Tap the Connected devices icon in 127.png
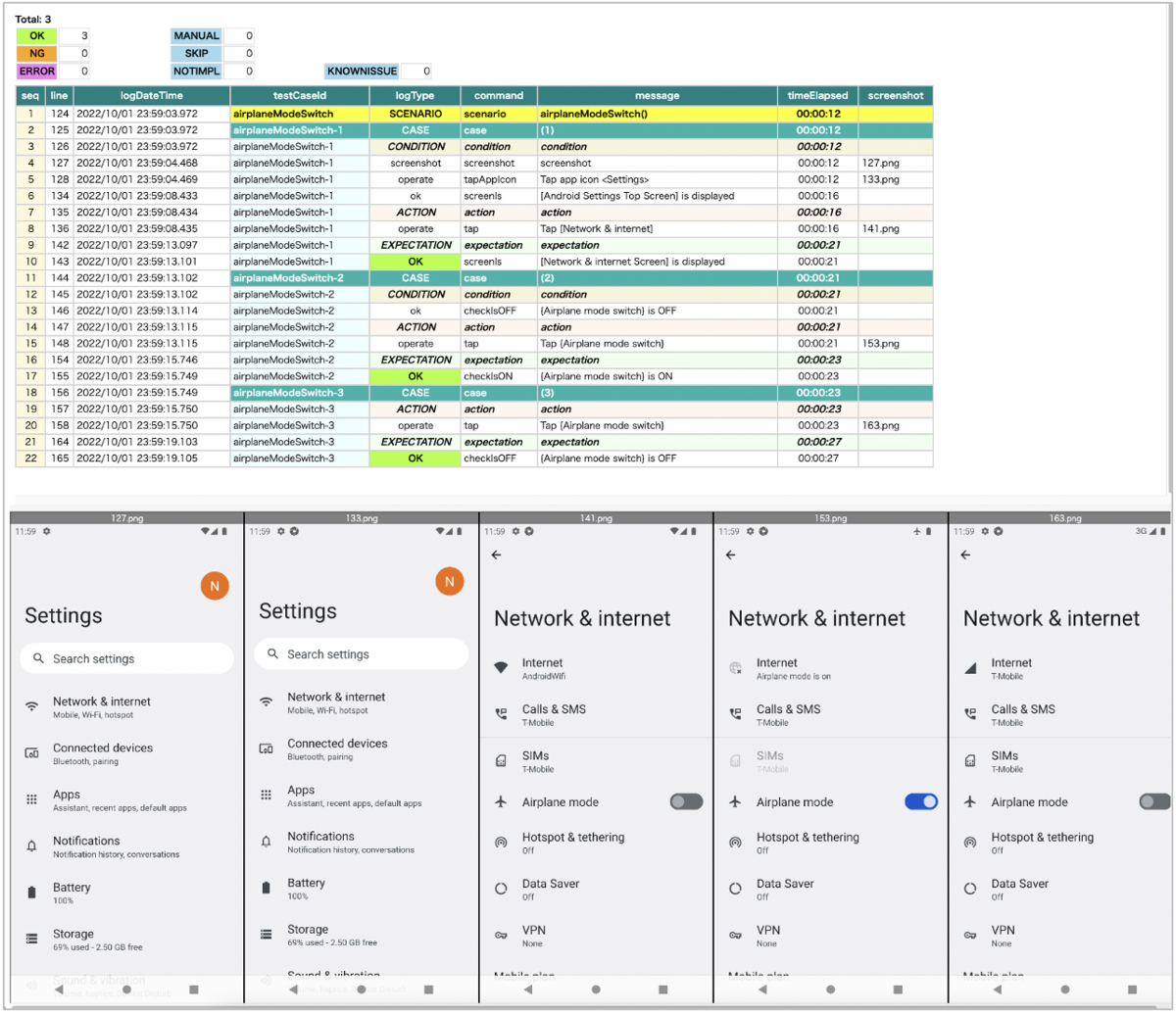Viewport: 1176px width, 1013px height. click(32, 752)
